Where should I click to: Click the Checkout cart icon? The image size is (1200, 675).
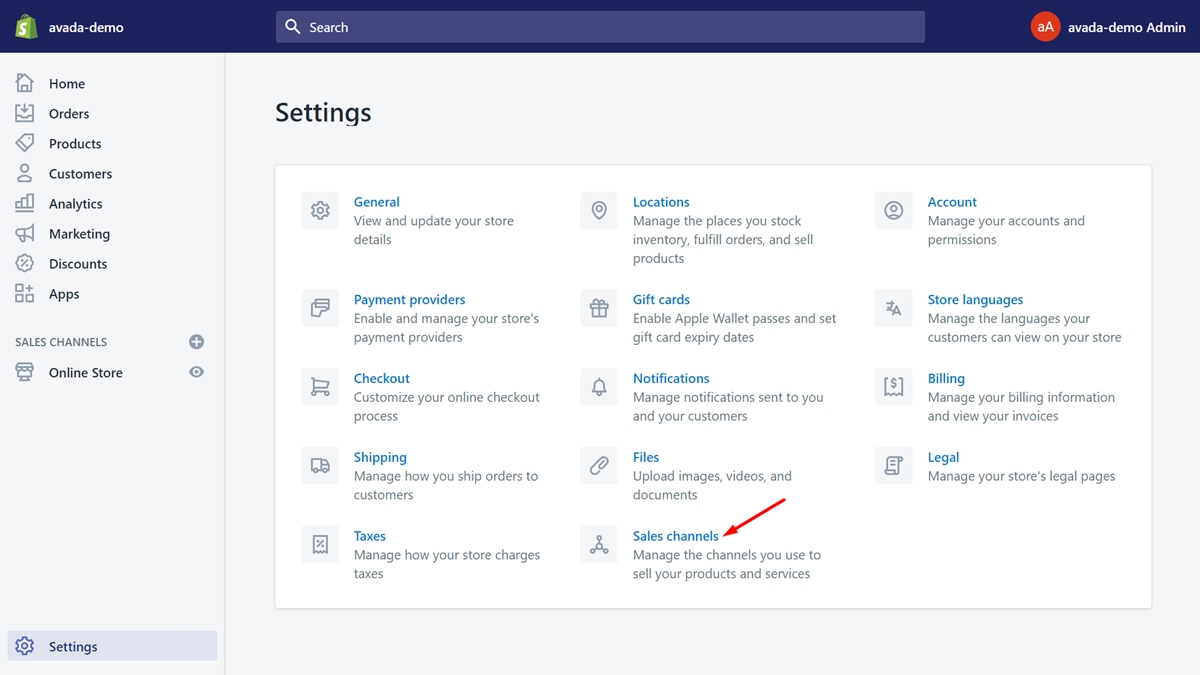[320, 387]
